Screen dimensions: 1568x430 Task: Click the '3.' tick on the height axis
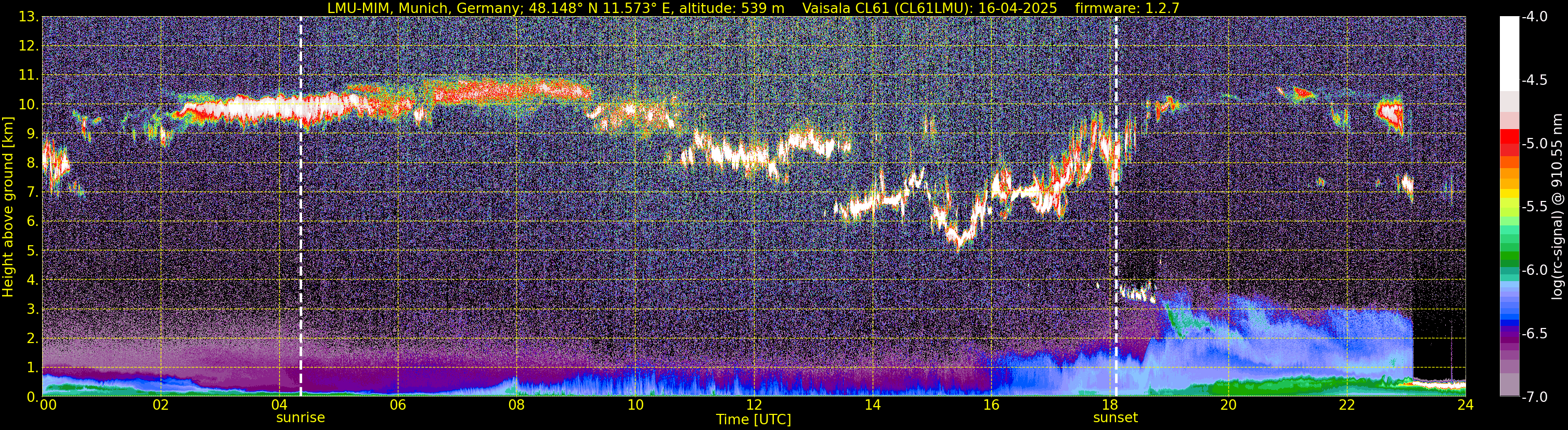[33, 309]
